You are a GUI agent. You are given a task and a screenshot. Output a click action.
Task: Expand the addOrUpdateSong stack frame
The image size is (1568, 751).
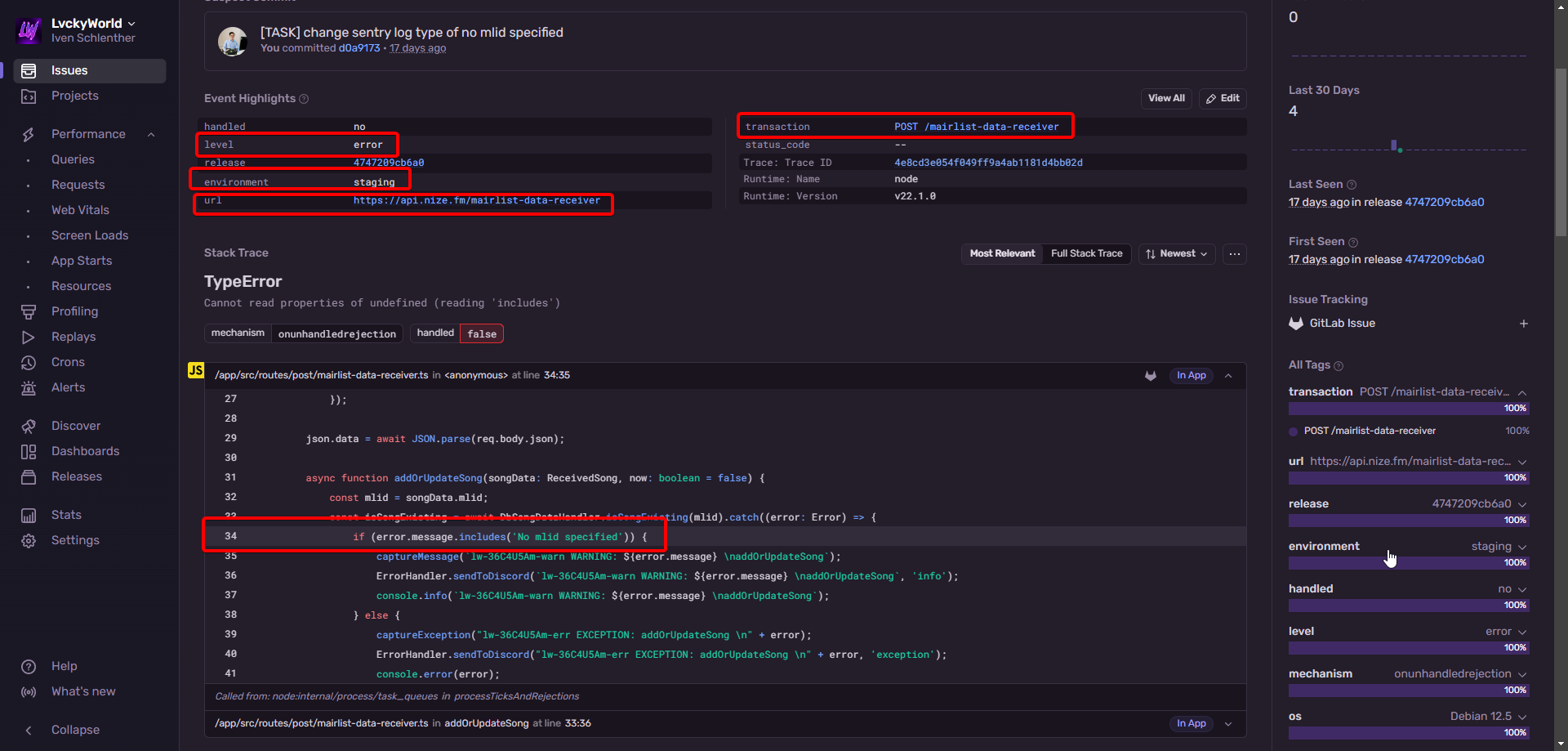coord(1228,723)
